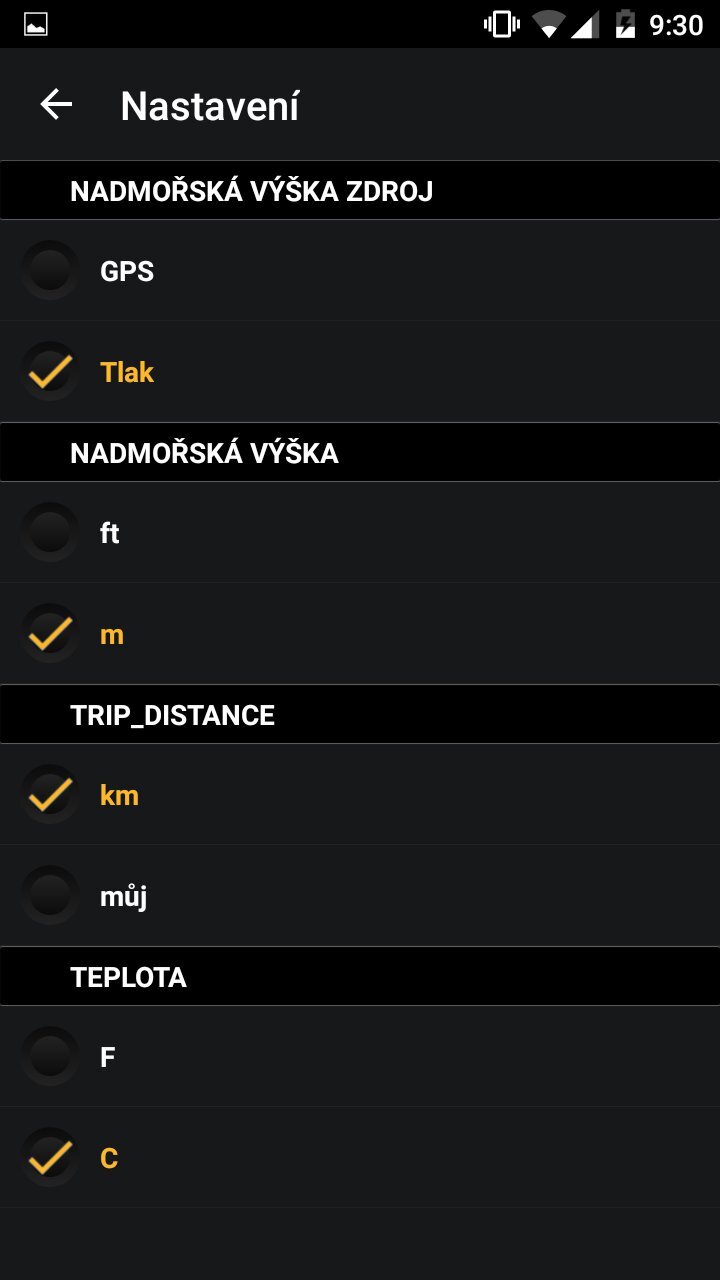Tap the battery status icon
The width and height of the screenshot is (720, 1280).
pyautogui.click(x=625, y=25)
